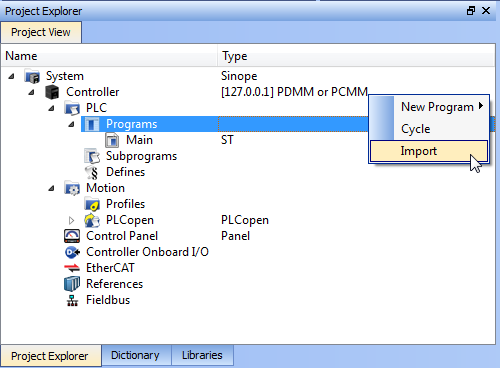Select the Motion label
Screen dimensions: 500x368
[105, 188]
